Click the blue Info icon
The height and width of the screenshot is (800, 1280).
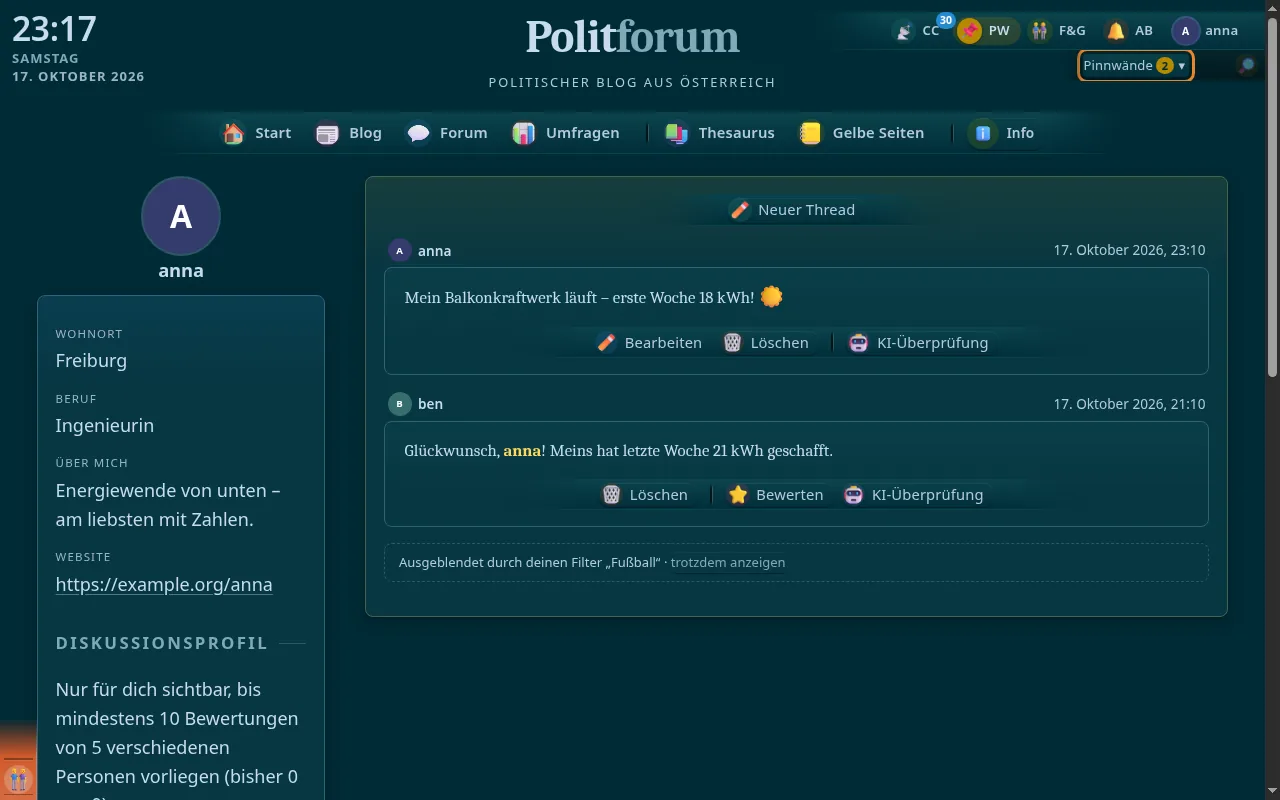[984, 133]
